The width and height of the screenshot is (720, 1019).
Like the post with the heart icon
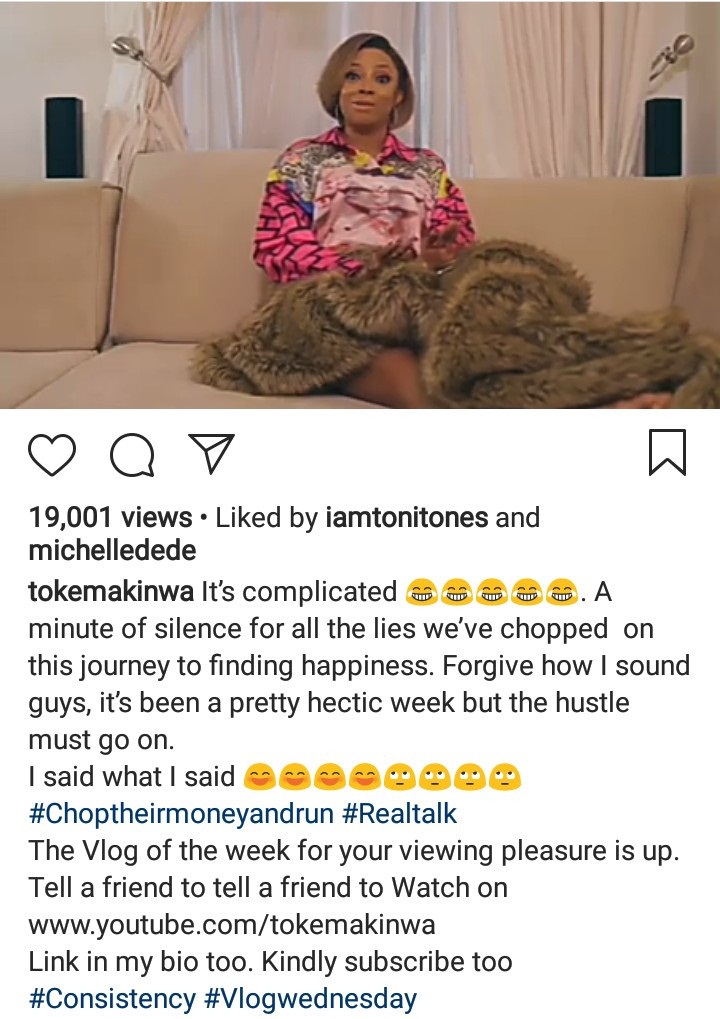52,456
